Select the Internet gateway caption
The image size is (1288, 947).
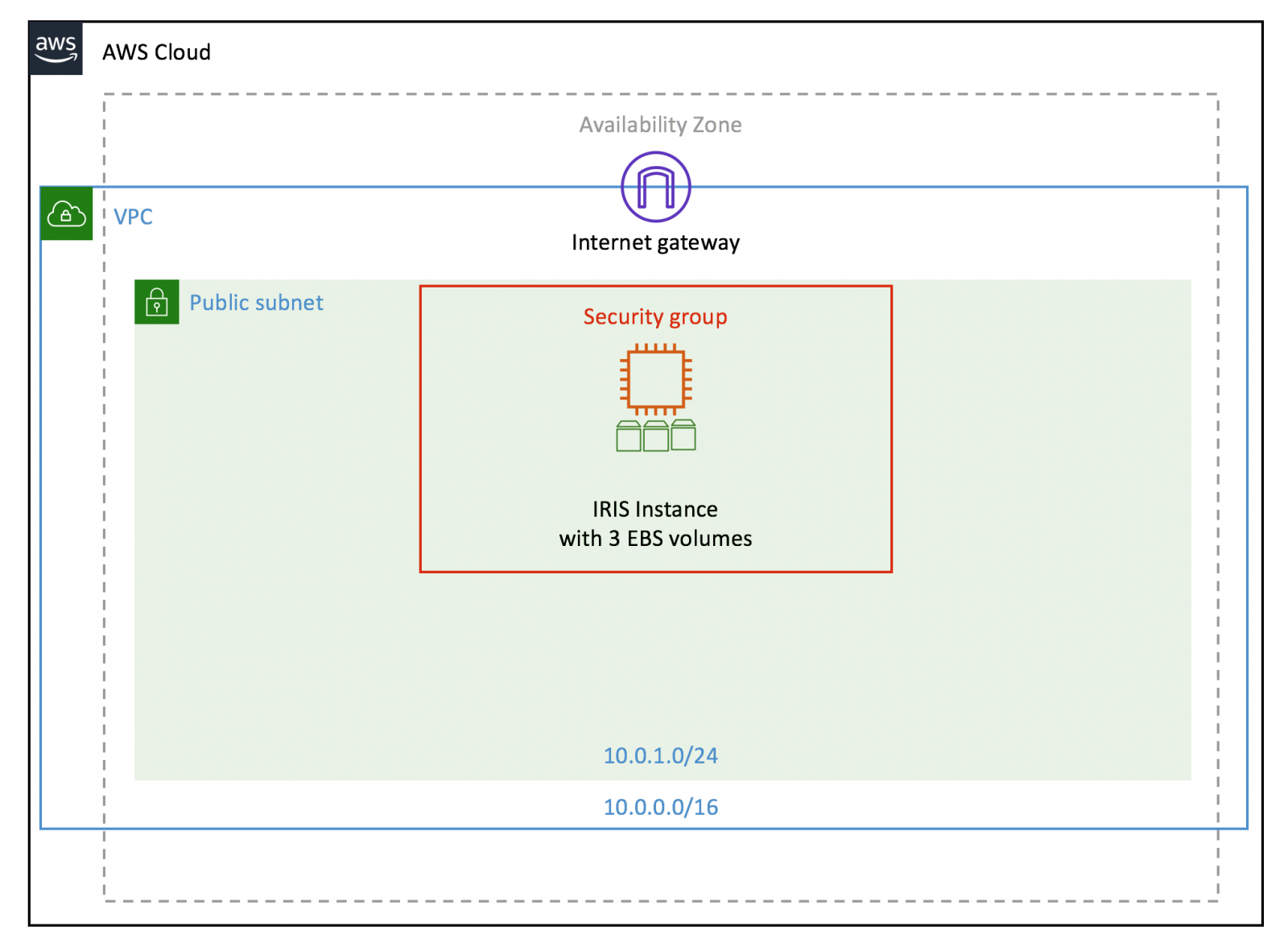656,242
